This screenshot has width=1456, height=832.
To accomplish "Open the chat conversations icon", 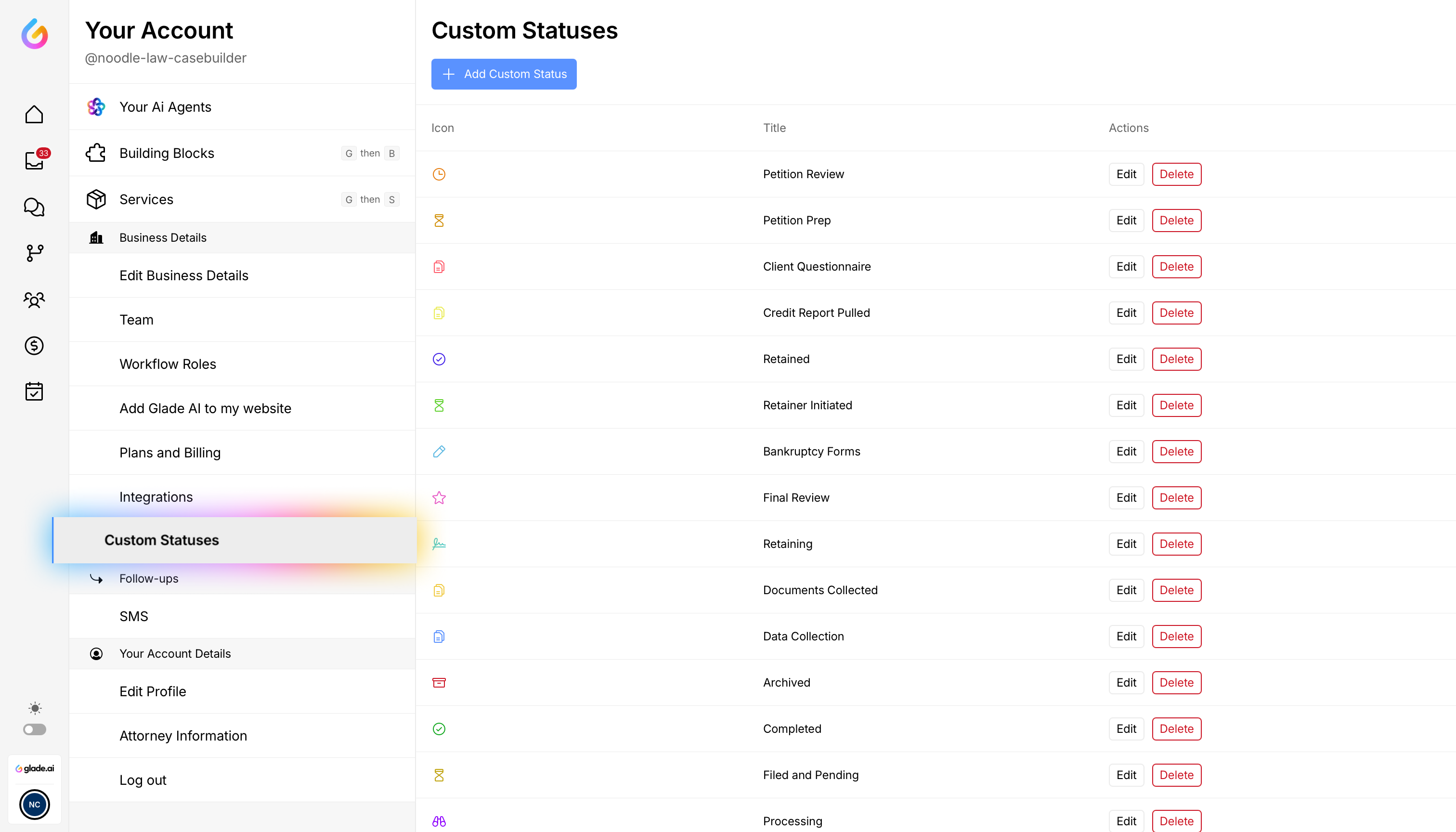I will pyautogui.click(x=34, y=207).
